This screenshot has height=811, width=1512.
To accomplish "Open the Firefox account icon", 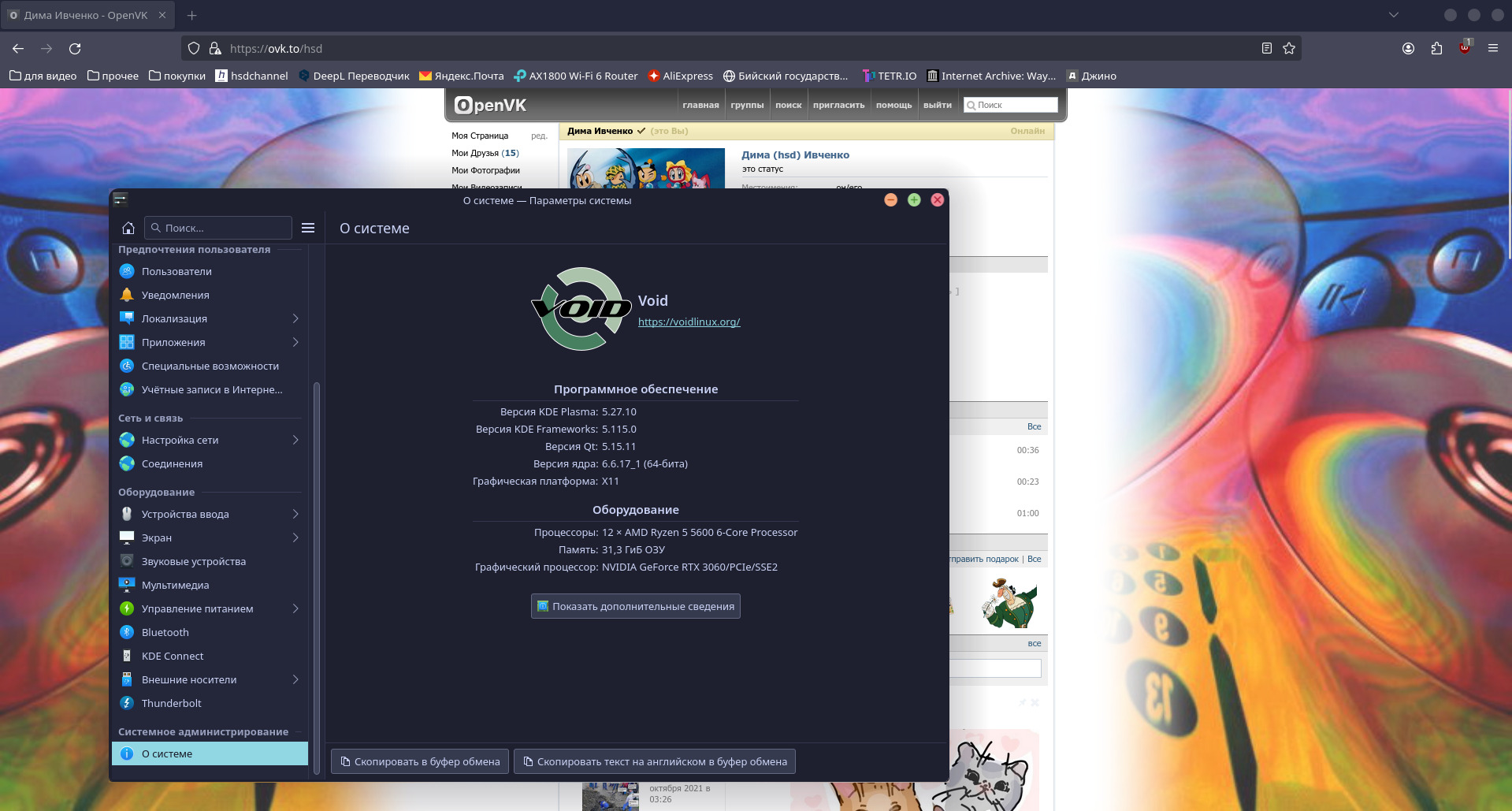I will [1408, 48].
